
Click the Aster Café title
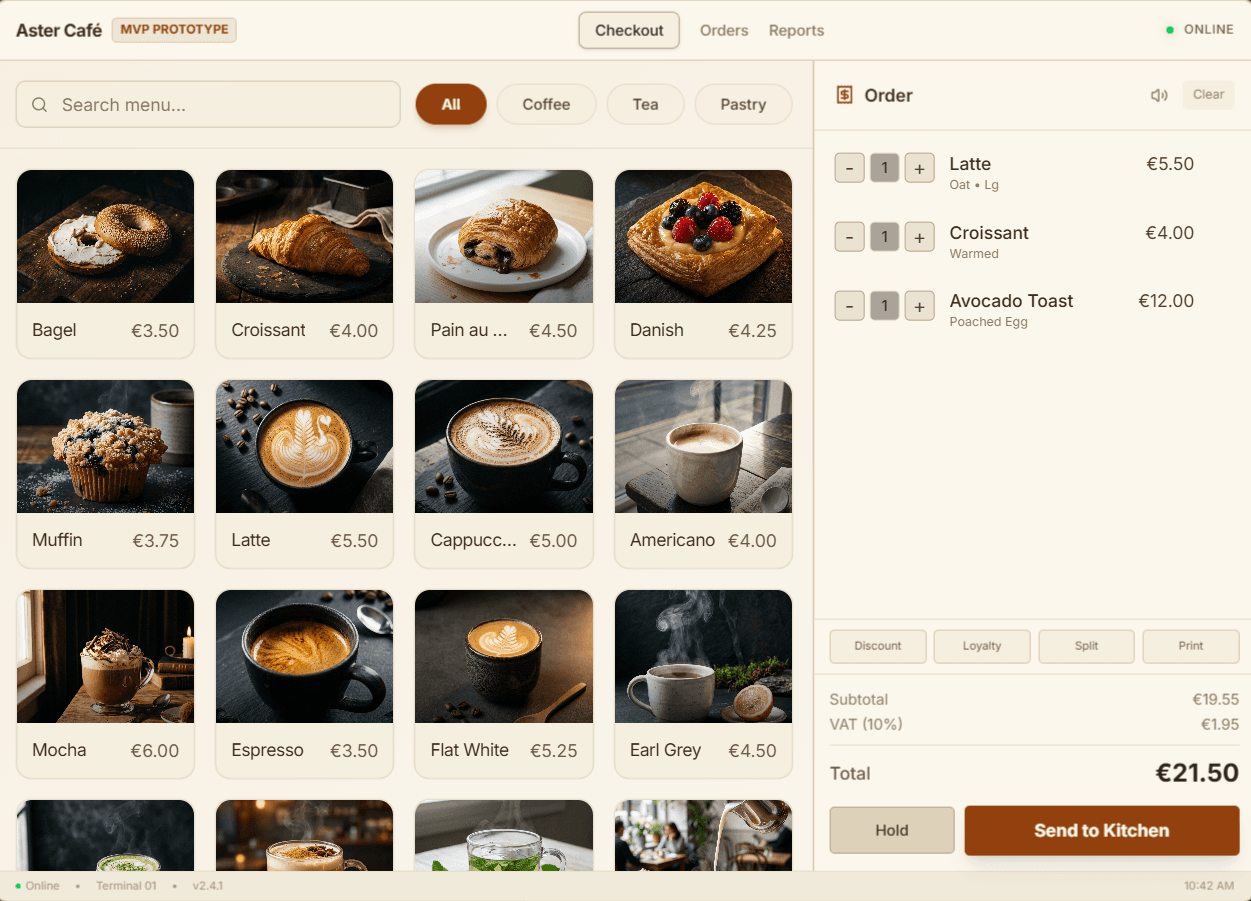[x=59, y=31]
